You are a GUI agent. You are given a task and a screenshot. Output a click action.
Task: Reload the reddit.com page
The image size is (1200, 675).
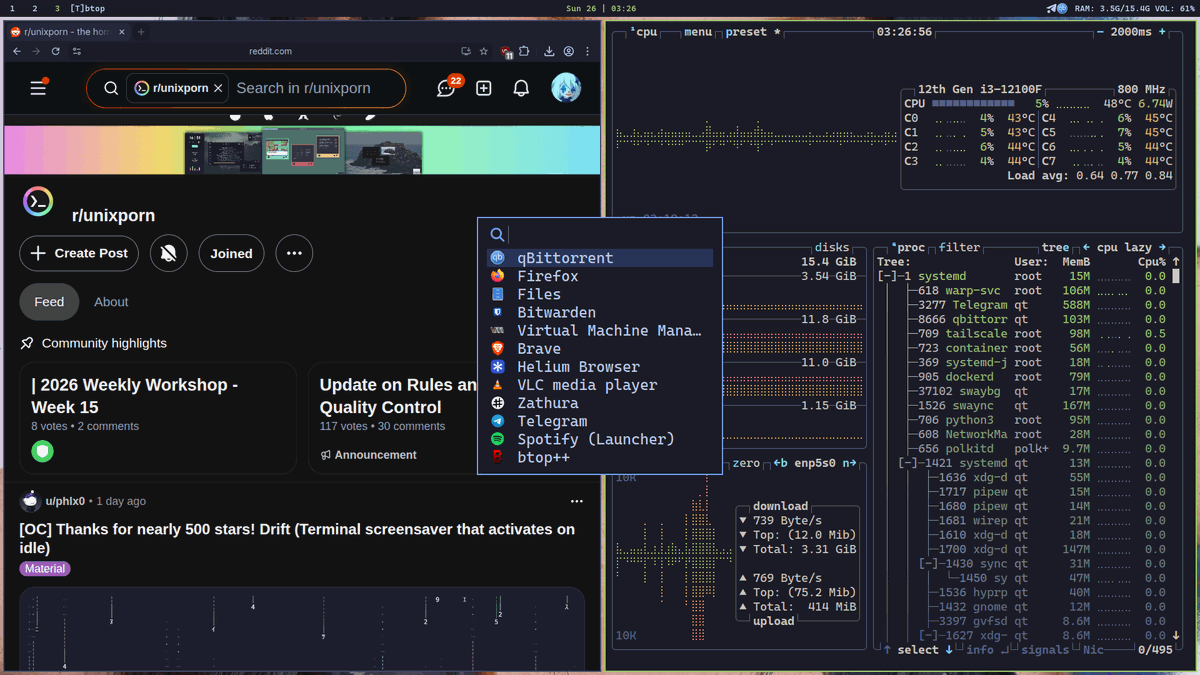point(55,51)
